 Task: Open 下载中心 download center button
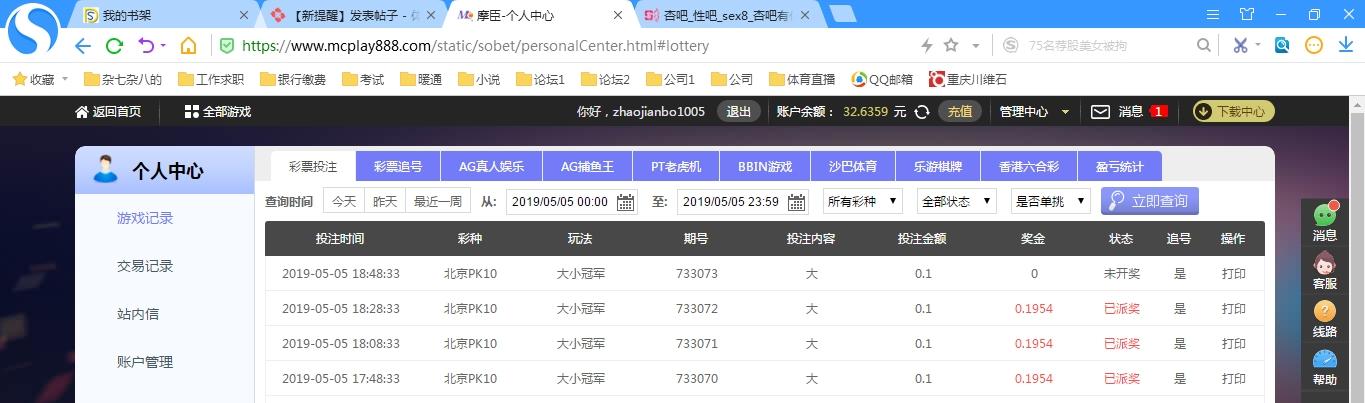1234,112
